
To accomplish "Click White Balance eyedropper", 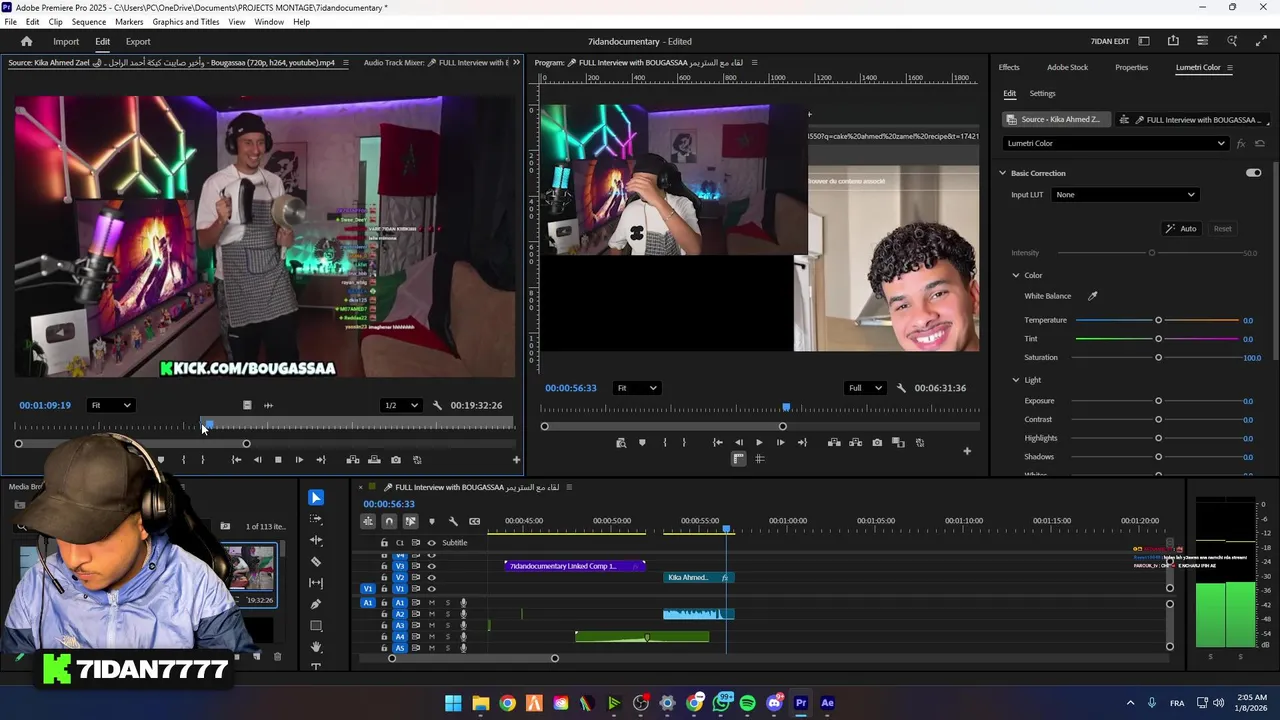I will click(x=1093, y=296).
